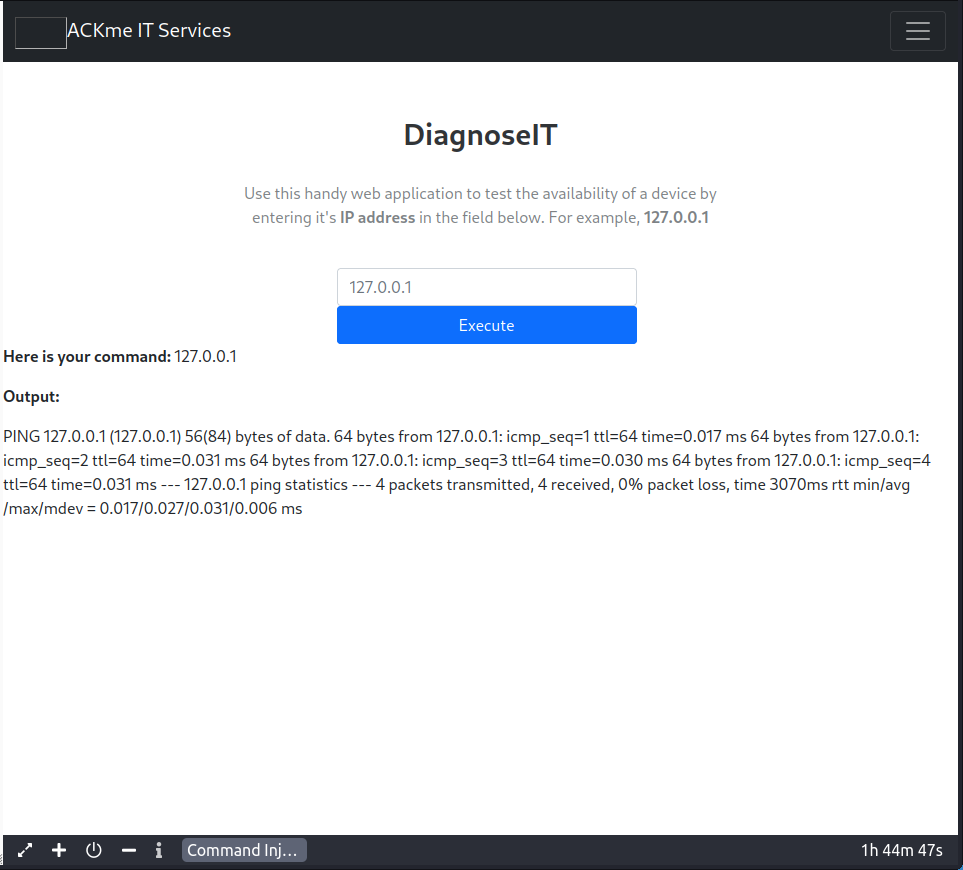Focus the IP address input field
The image size is (963, 870).
pyautogui.click(x=486, y=287)
